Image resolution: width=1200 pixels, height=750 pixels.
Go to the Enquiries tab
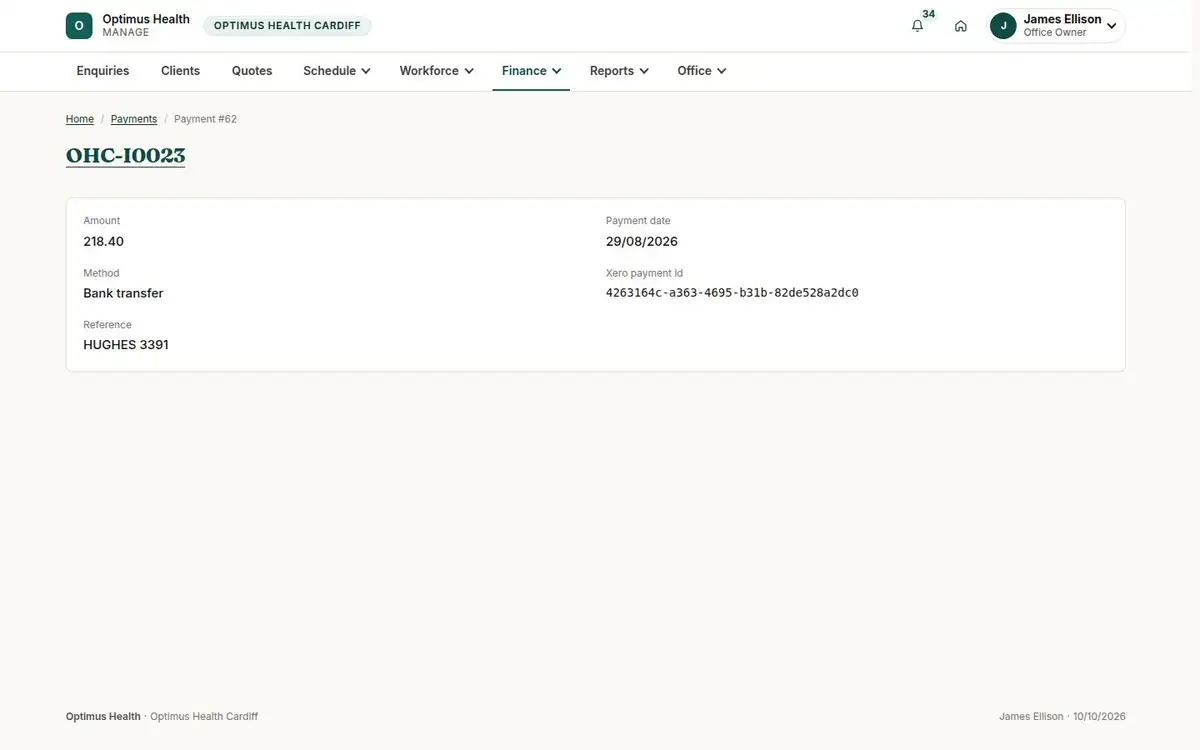pyautogui.click(x=103, y=71)
